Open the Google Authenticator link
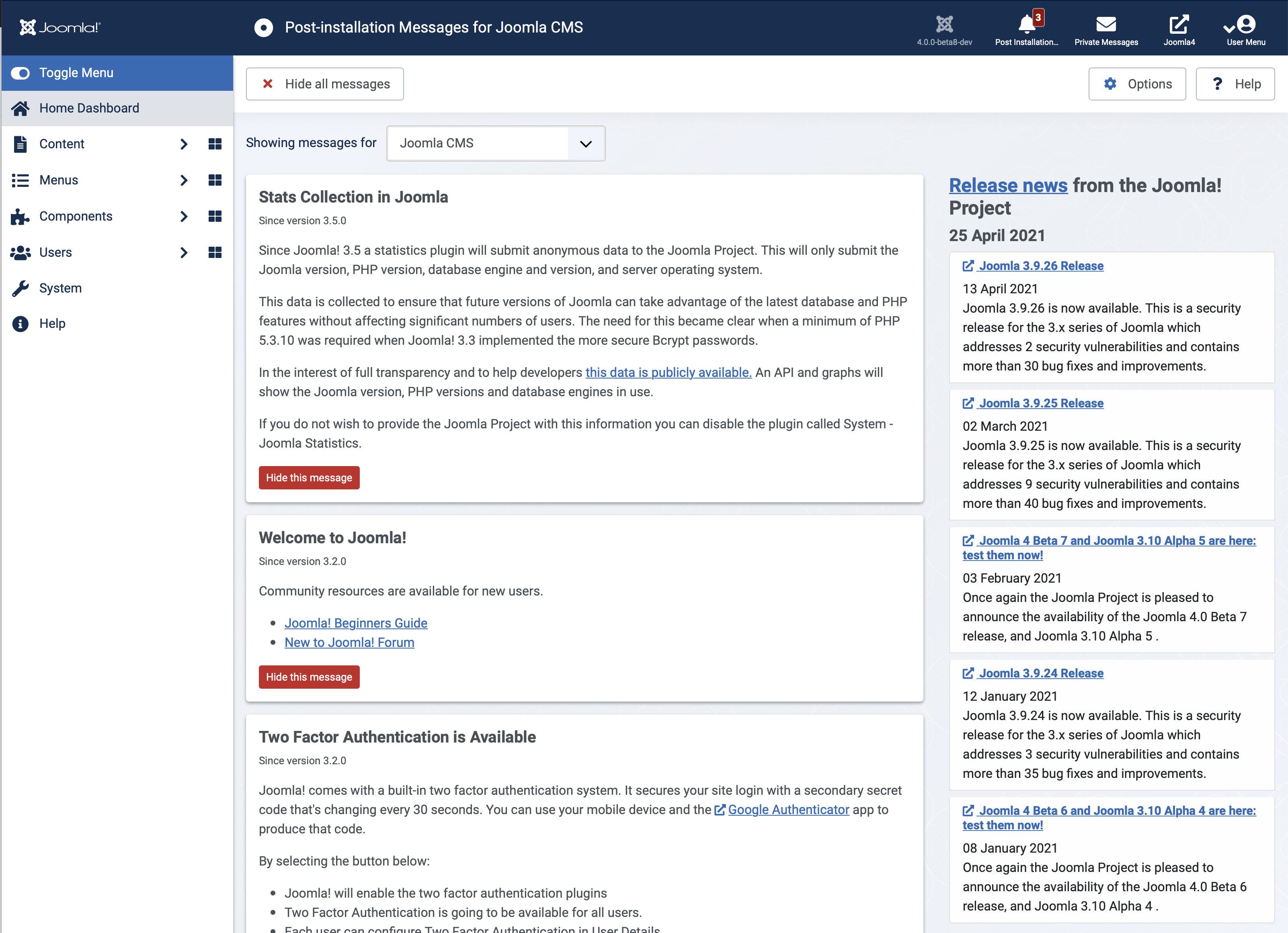The image size is (1288, 933). point(788,810)
